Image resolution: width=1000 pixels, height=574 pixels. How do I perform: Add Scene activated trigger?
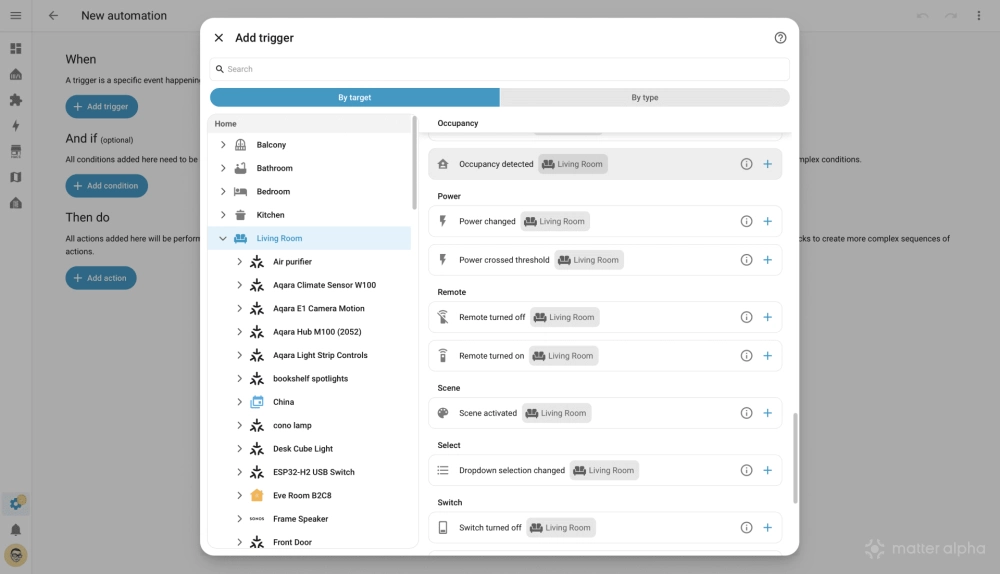pos(768,413)
